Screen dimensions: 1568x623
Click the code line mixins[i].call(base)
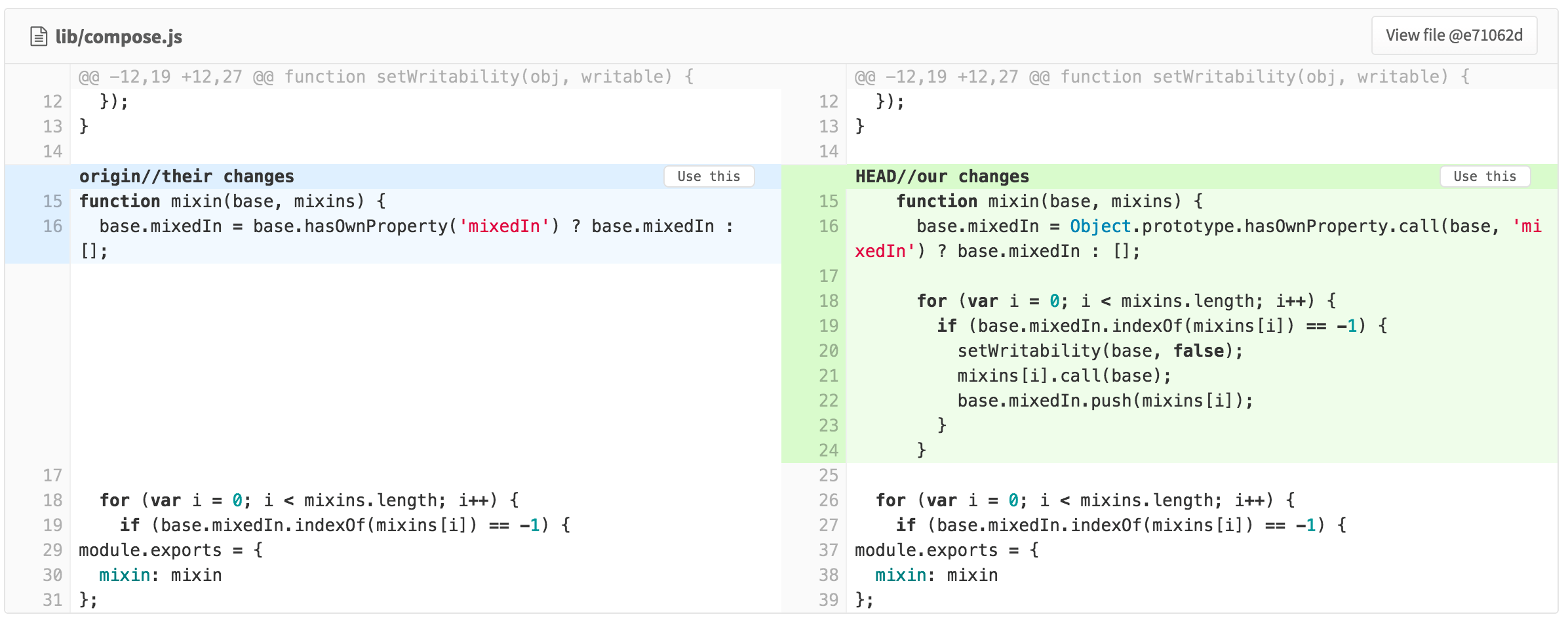(1064, 375)
